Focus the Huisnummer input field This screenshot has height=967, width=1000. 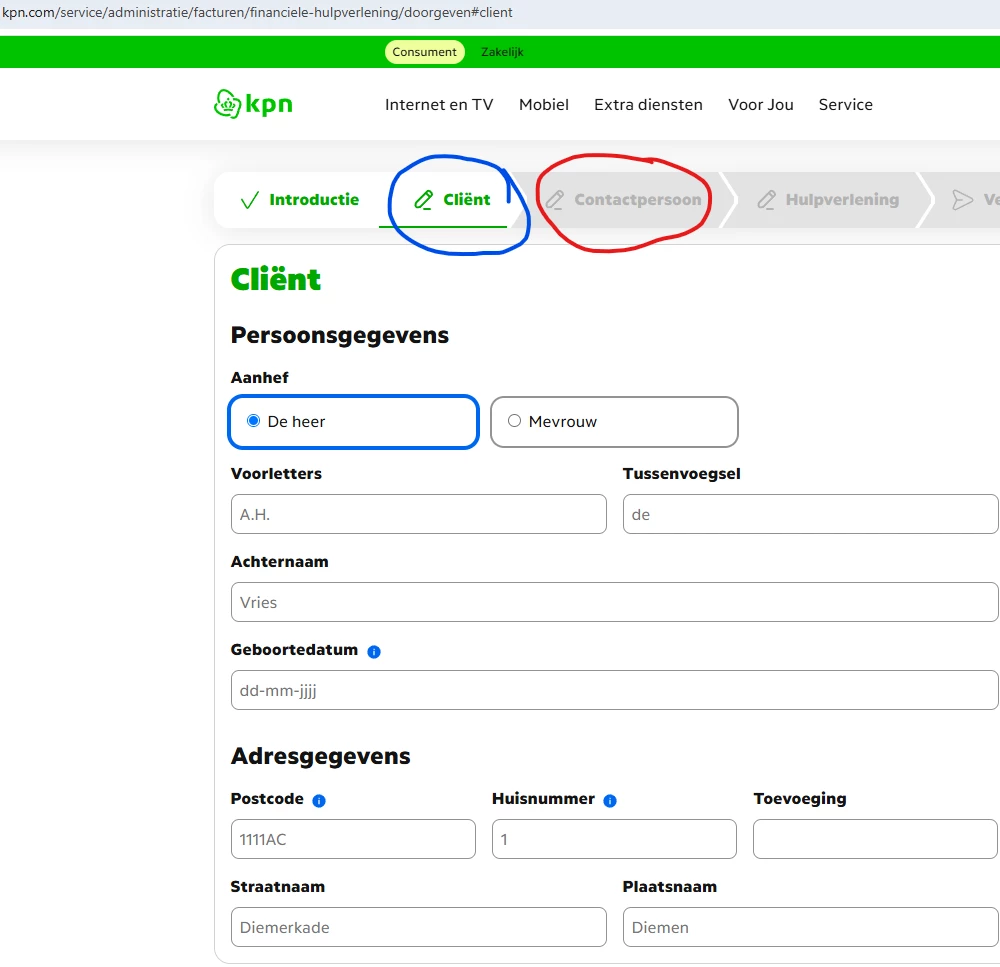(614, 839)
